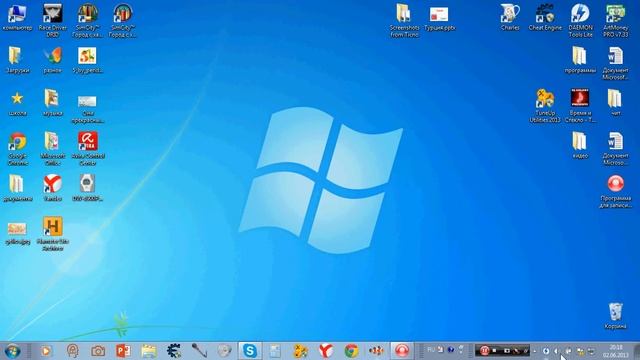Viewport: 640px width, 360px height.
Task: Select the Время и Стекло media file
Action: (x=580, y=106)
